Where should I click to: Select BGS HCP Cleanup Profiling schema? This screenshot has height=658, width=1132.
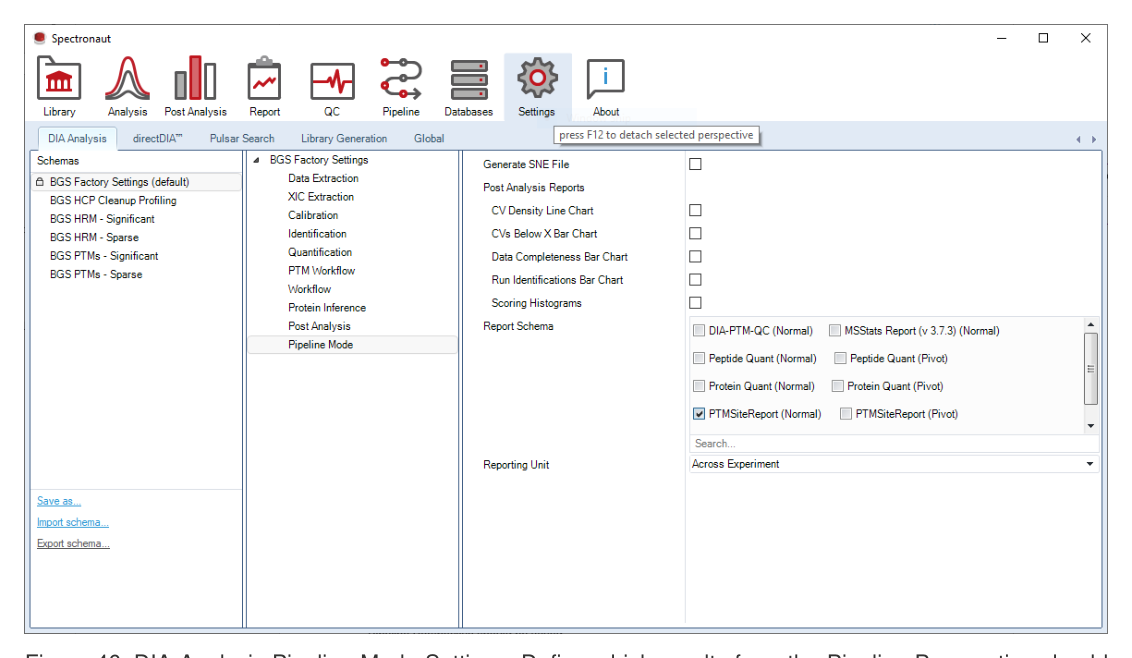[x=113, y=201]
